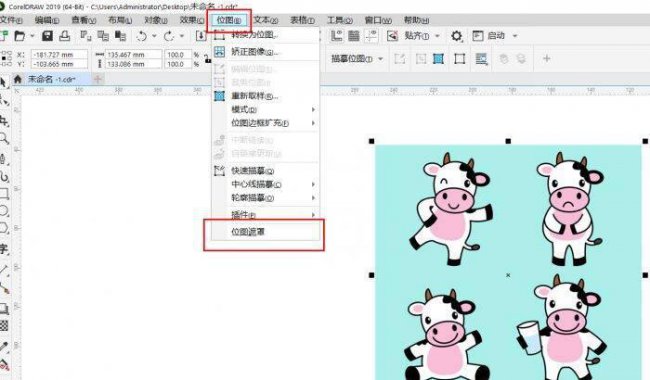This screenshot has width=650, height=380.
Task: Toggle the show guidelines icon
Action: [x=371, y=36]
